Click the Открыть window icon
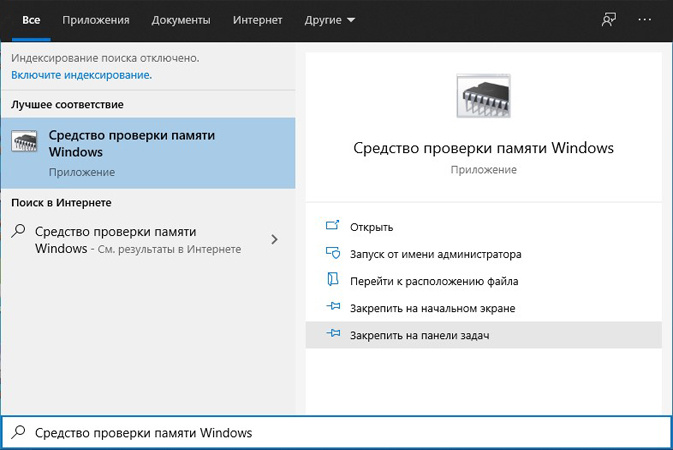 [333, 225]
